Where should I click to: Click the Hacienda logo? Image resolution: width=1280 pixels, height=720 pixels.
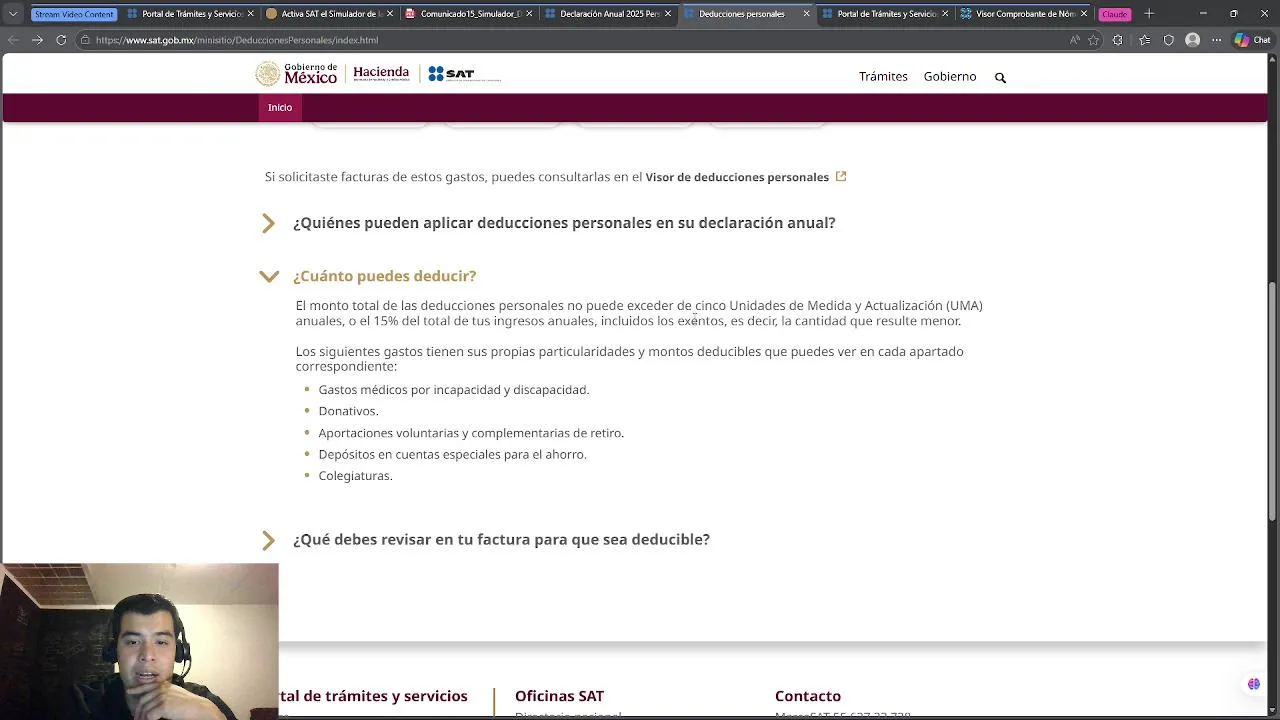click(381, 74)
